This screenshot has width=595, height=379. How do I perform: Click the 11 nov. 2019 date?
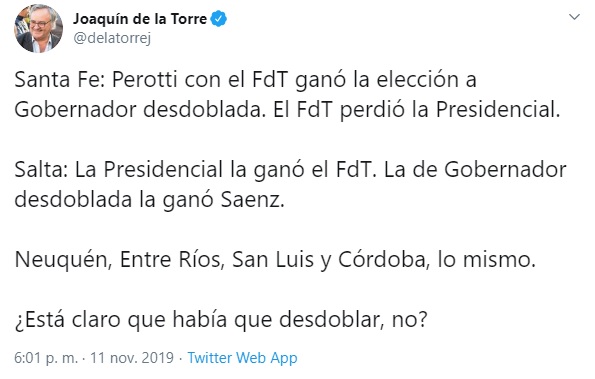coord(132,358)
